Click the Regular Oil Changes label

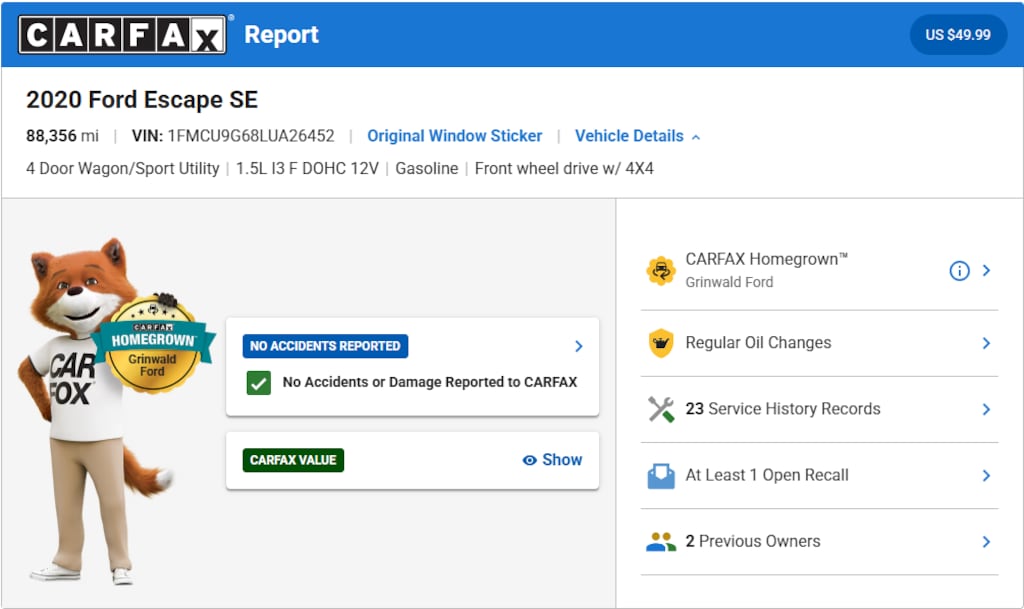[758, 343]
